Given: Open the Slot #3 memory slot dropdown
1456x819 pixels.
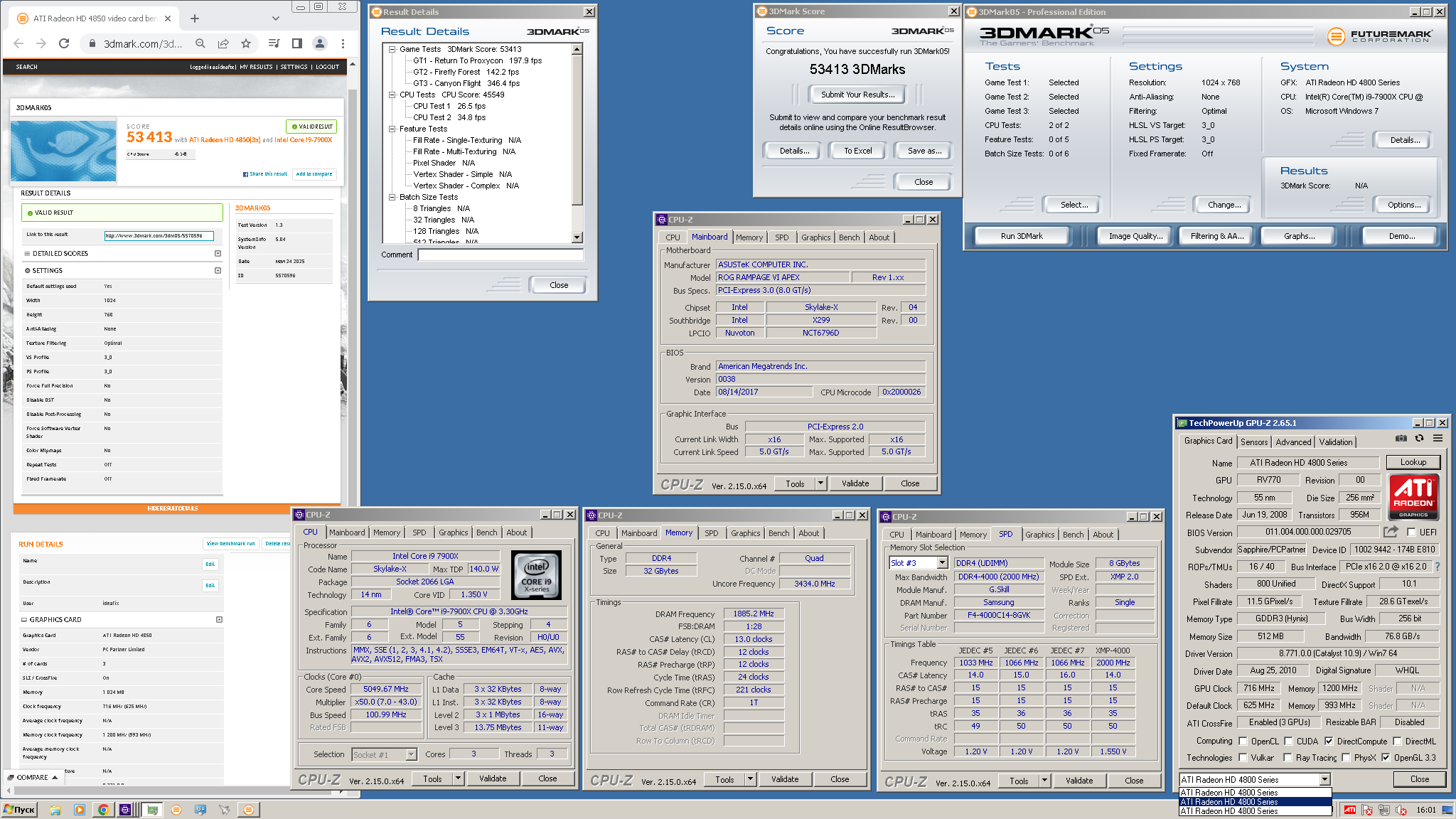Looking at the screenshot, I should (x=942, y=563).
